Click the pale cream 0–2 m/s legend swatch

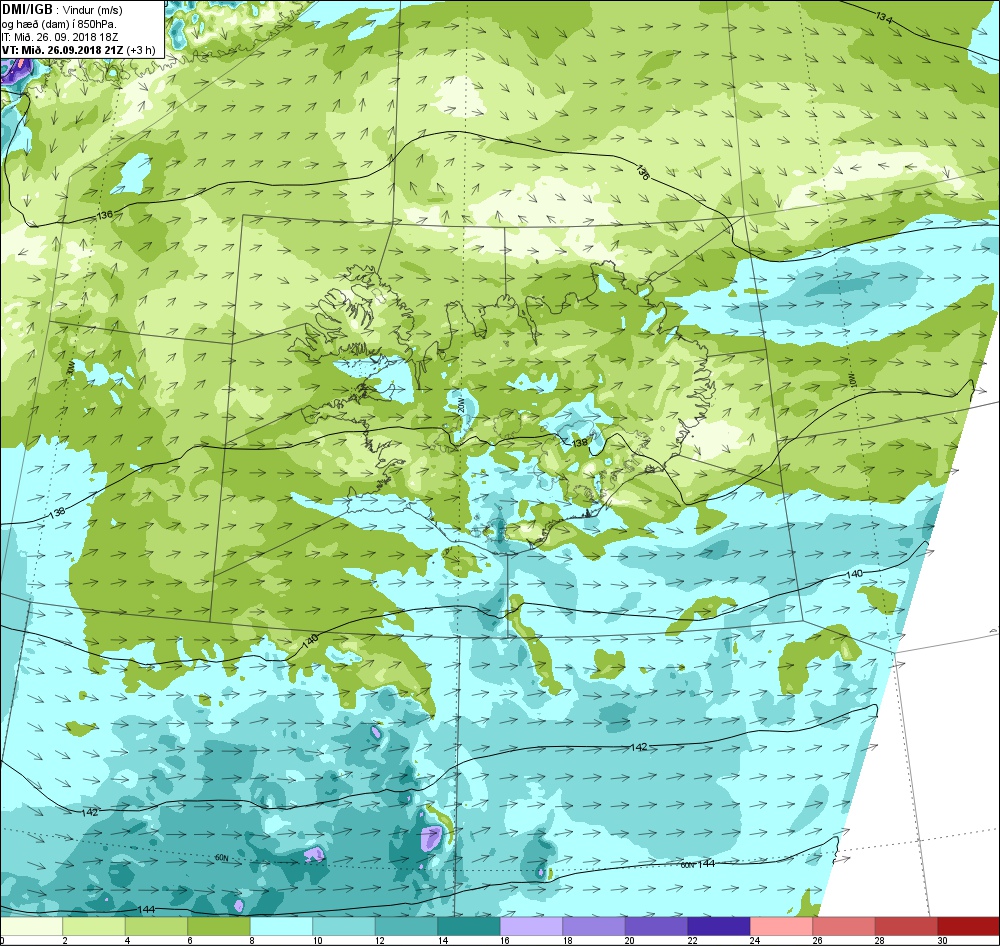pyautogui.click(x=32, y=926)
